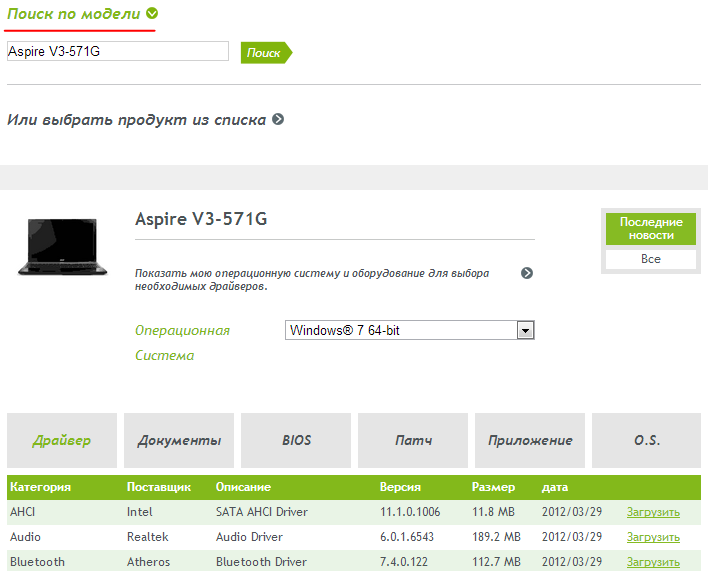
Task: Click the Размер column header
Action: [493, 487]
